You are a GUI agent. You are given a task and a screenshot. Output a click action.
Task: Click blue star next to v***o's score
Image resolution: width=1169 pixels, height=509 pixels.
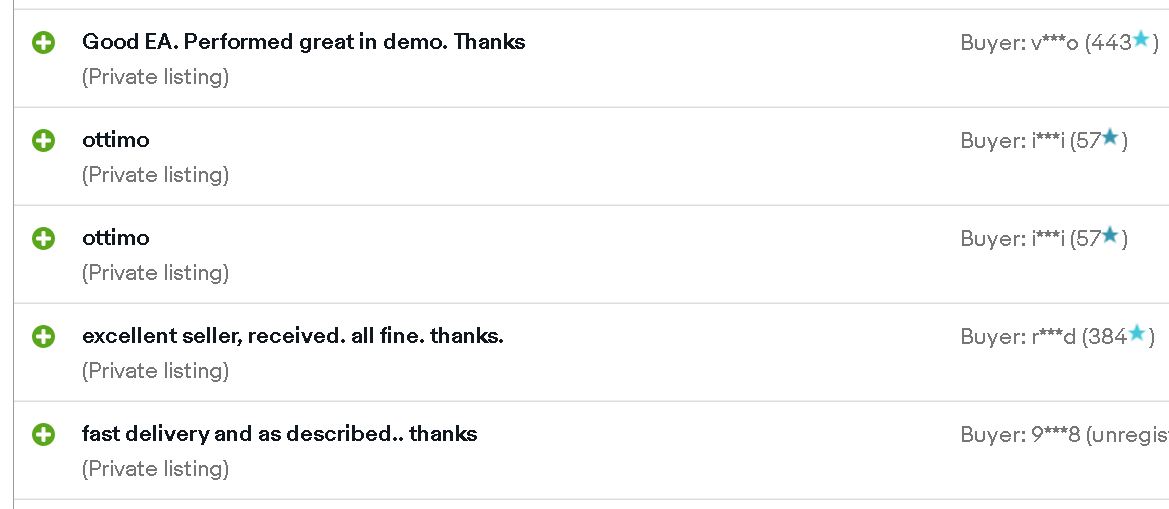pyautogui.click(x=1141, y=39)
